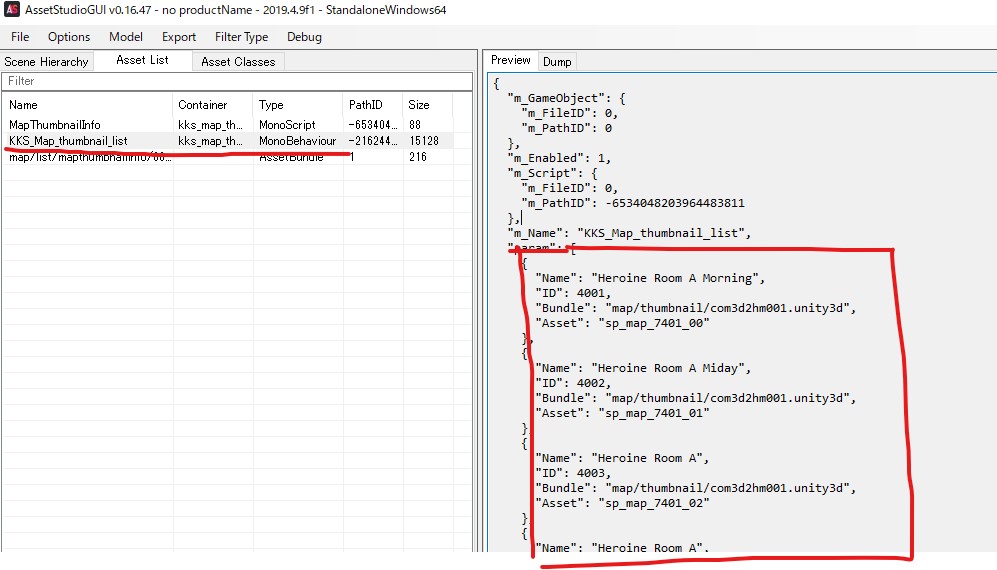Open the Model menu
The width and height of the screenshot is (997, 570).
click(x=126, y=37)
